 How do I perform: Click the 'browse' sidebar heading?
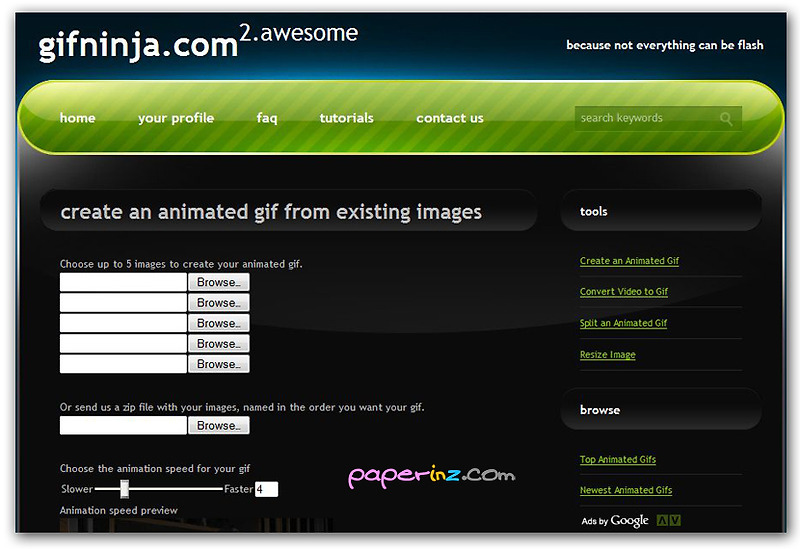click(x=599, y=410)
